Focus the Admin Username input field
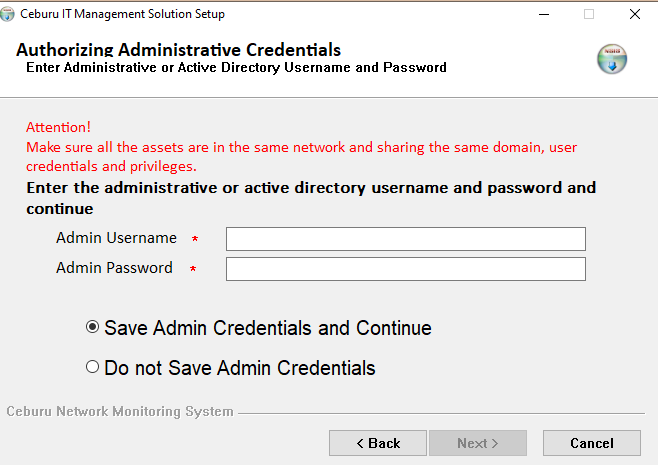Screen dimensions: 658x465 406,239
